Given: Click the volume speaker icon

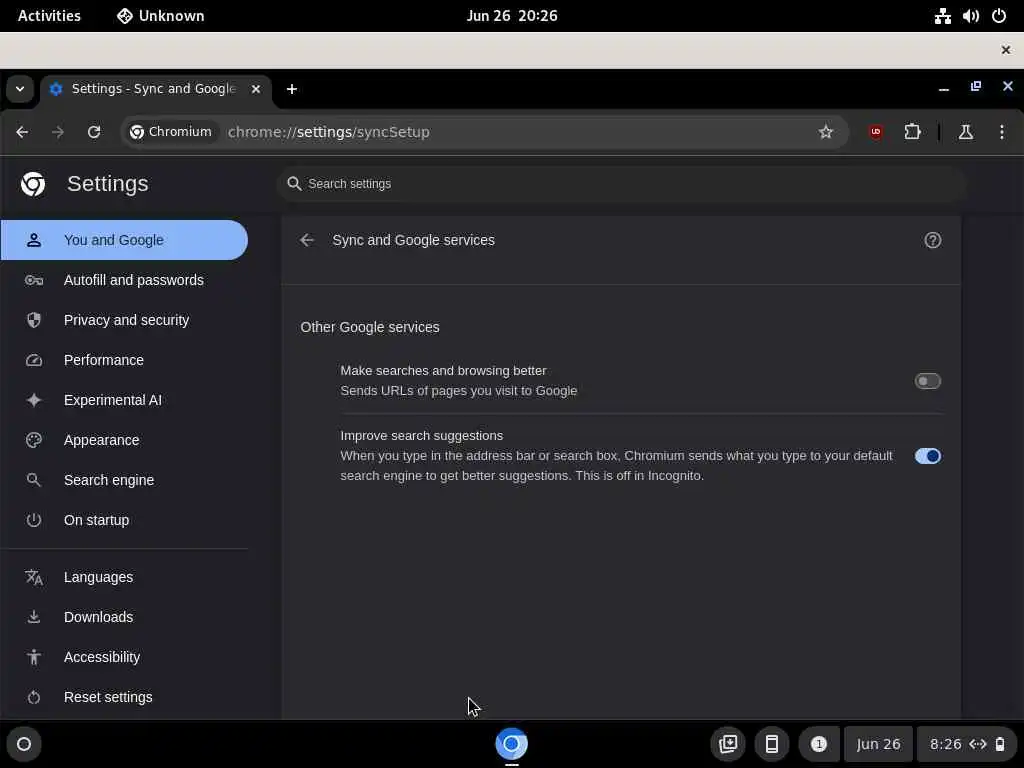Looking at the screenshot, I should (x=970, y=16).
